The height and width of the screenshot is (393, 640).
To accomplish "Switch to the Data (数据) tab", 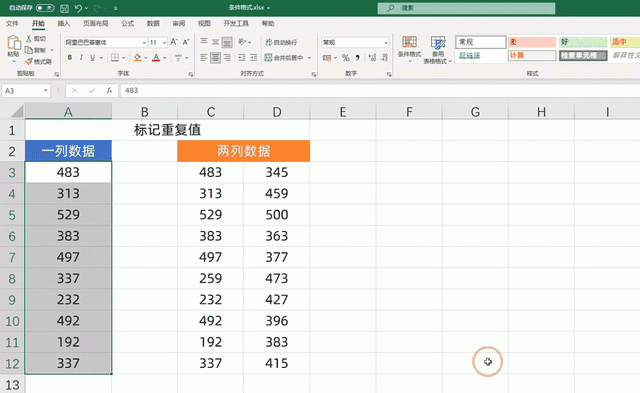I will point(153,24).
